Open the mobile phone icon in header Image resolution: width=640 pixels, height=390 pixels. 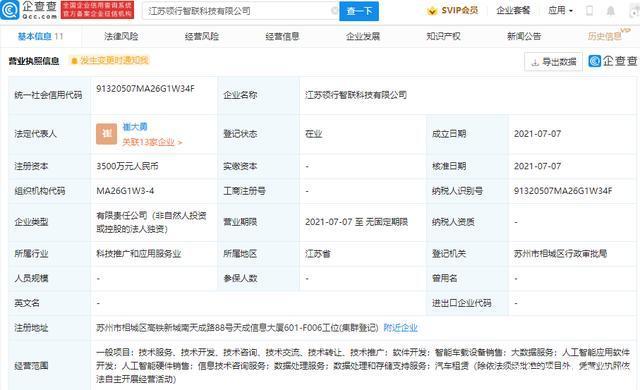(589, 11)
